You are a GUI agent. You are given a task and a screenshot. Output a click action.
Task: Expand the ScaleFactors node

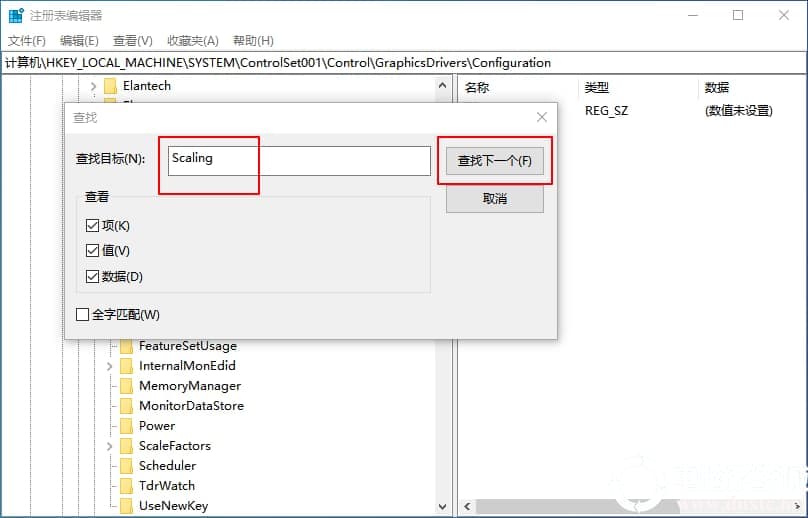109,446
